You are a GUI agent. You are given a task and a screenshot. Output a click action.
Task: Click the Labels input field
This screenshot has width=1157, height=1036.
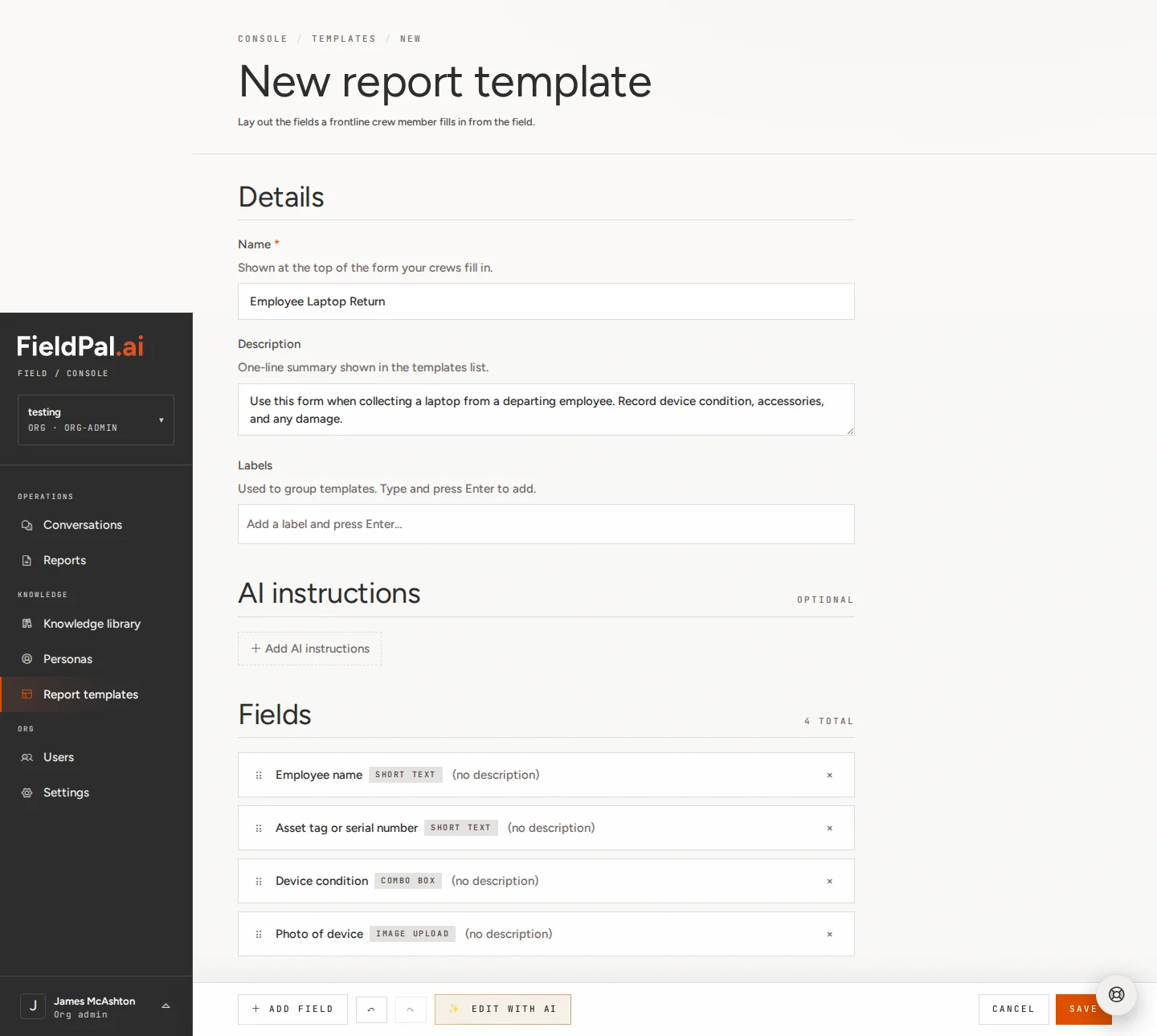546,524
